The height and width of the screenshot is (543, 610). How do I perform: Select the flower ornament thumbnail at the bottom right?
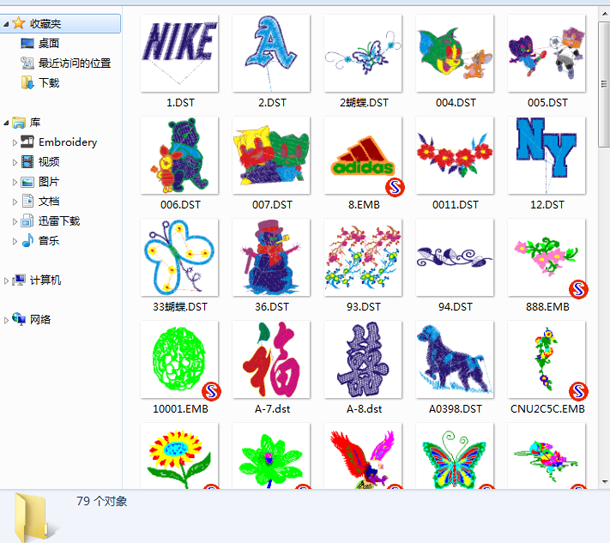point(547,456)
